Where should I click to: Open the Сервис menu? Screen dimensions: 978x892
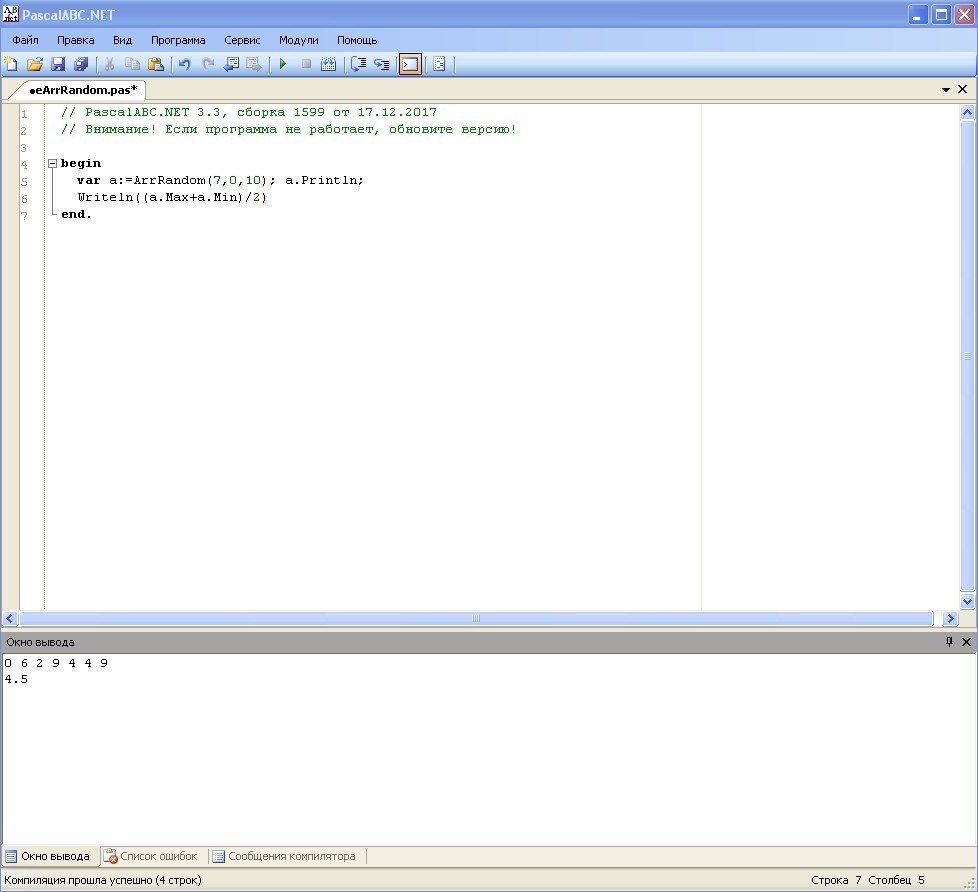(242, 40)
